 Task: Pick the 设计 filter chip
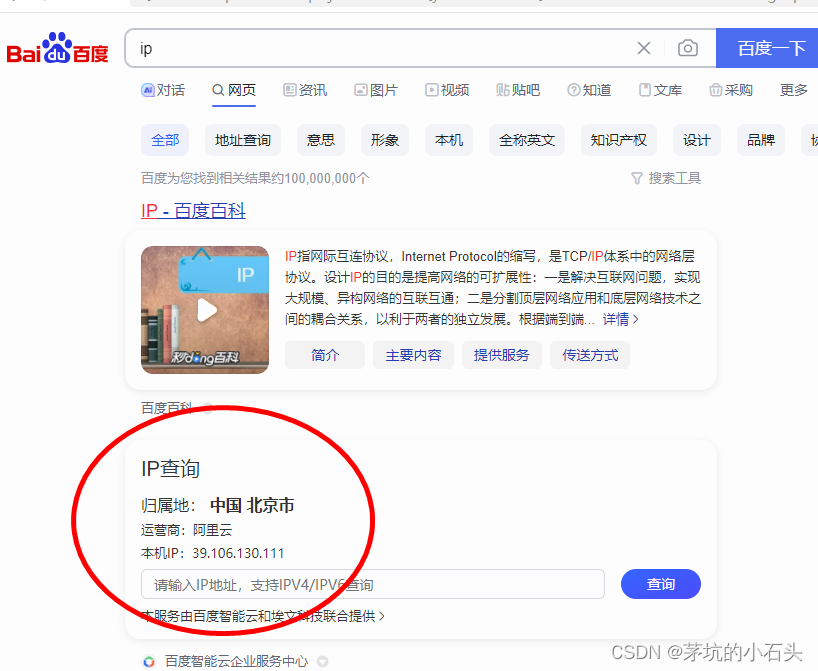[697, 140]
